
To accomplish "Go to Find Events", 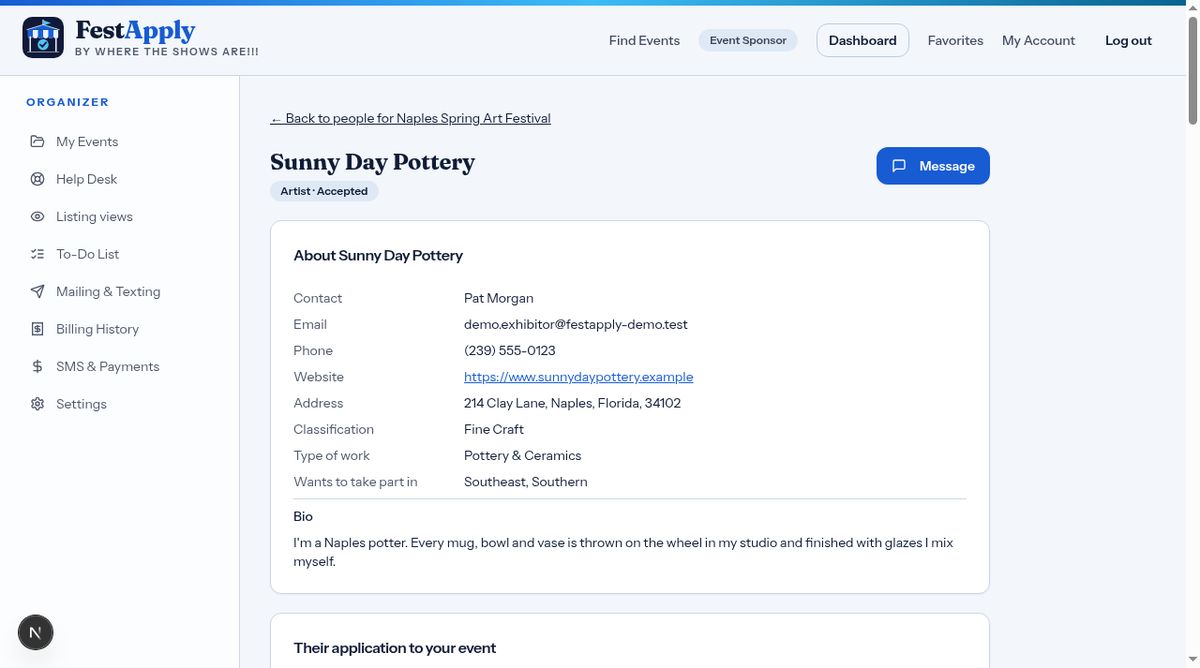I will 644,40.
